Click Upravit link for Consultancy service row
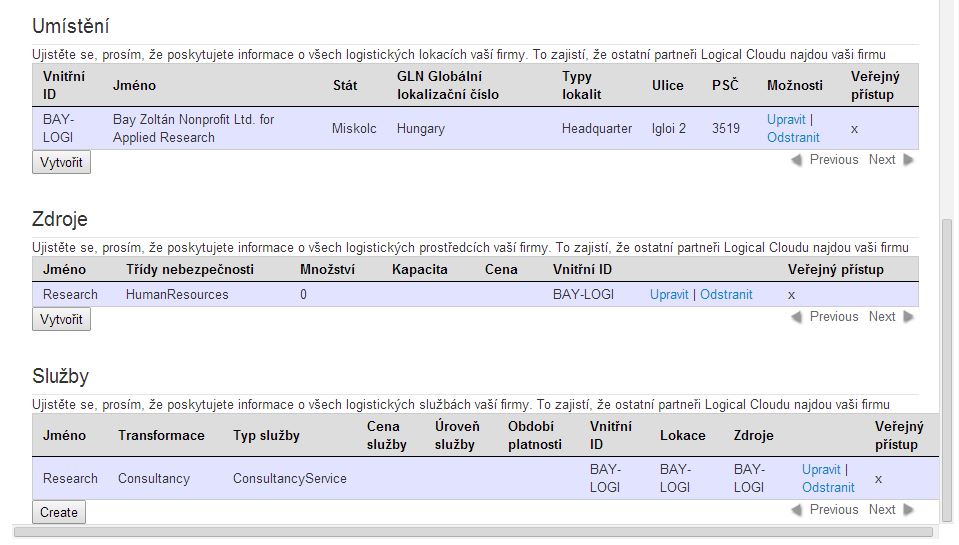 [x=821, y=470]
